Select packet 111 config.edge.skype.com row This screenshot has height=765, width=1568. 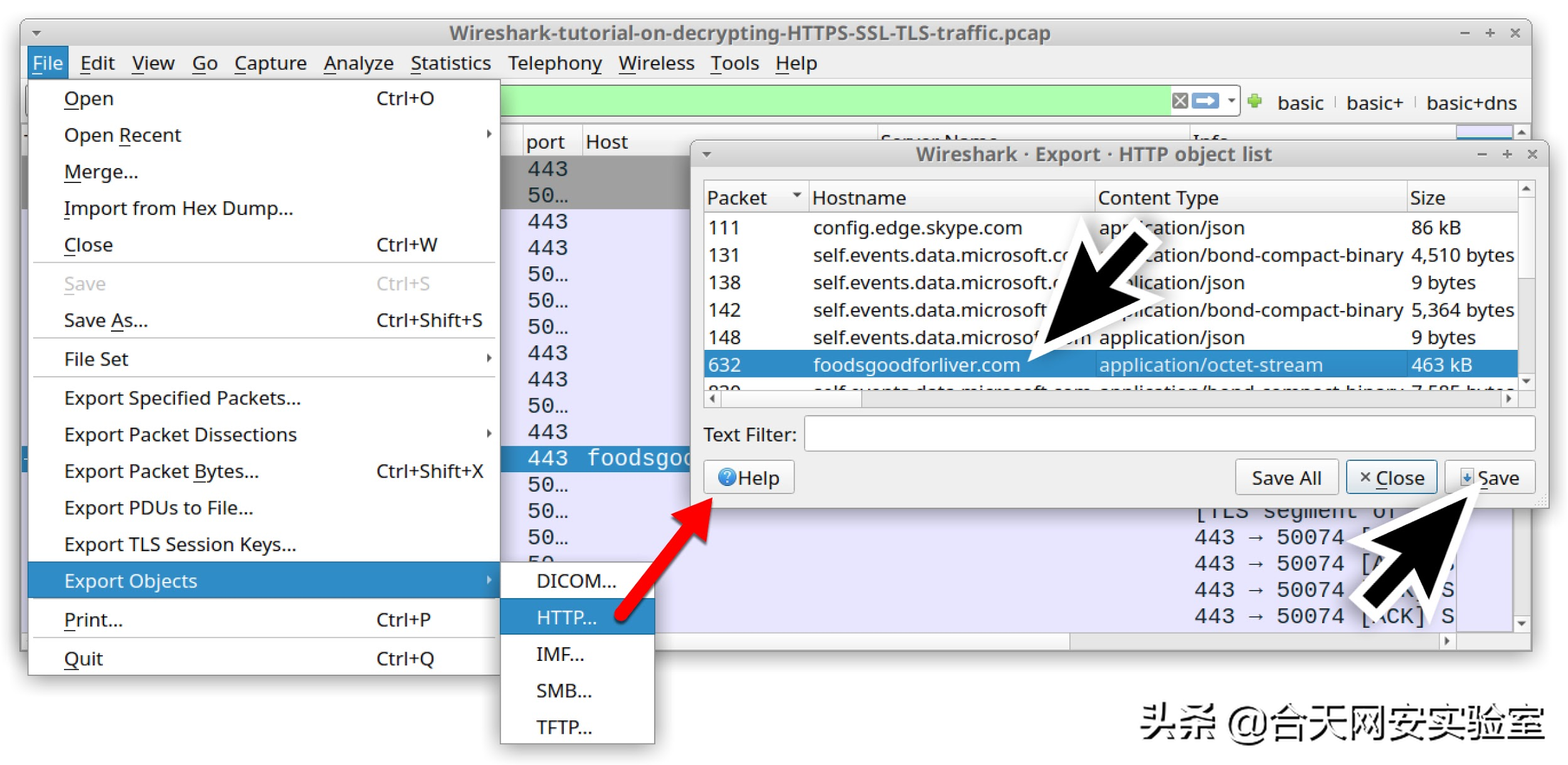point(1111,227)
